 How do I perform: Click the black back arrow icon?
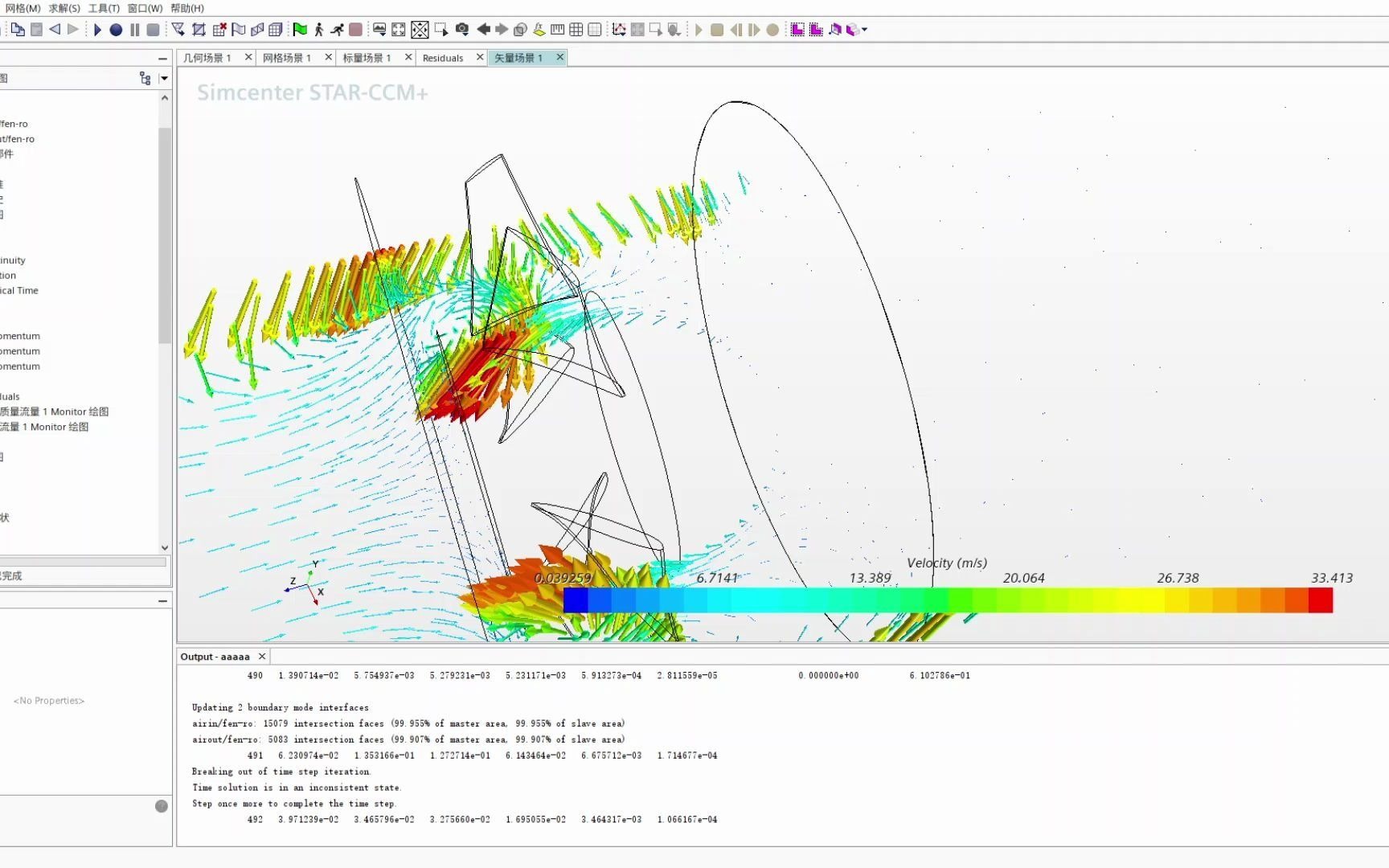[483, 30]
